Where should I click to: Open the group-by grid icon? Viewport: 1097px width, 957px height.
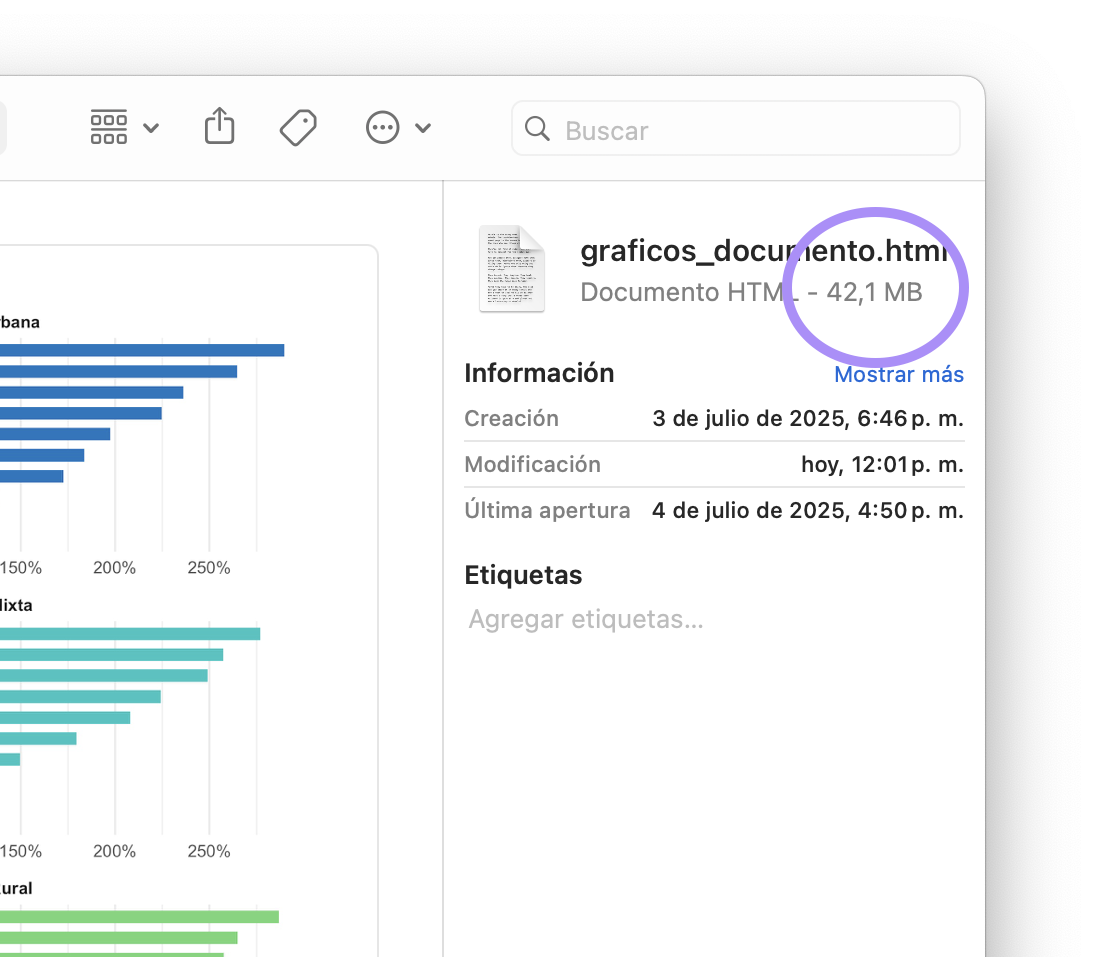(x=109, y=127)
